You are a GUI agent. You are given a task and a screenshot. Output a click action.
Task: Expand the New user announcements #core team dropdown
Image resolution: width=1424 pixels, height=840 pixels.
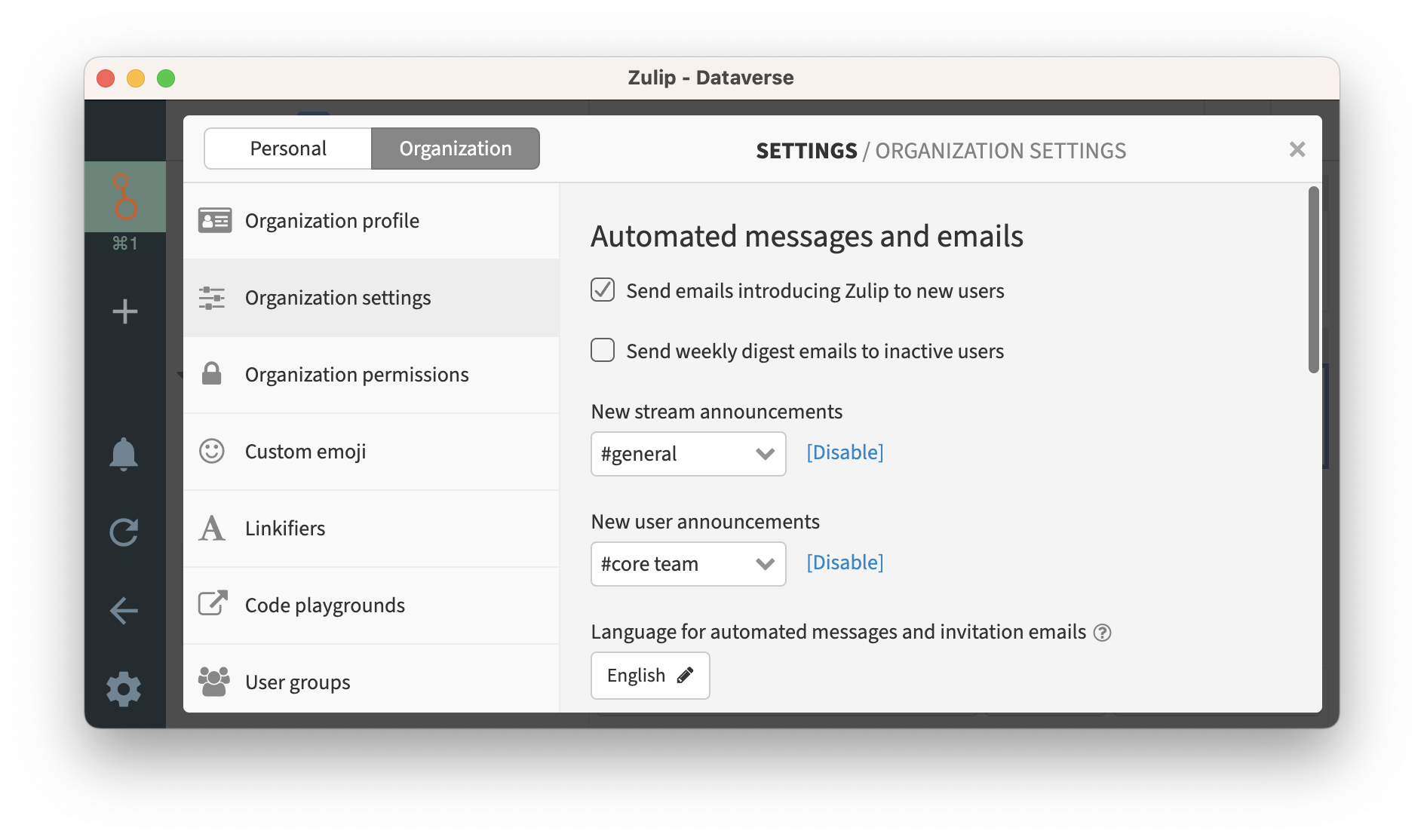coord(688,564)
